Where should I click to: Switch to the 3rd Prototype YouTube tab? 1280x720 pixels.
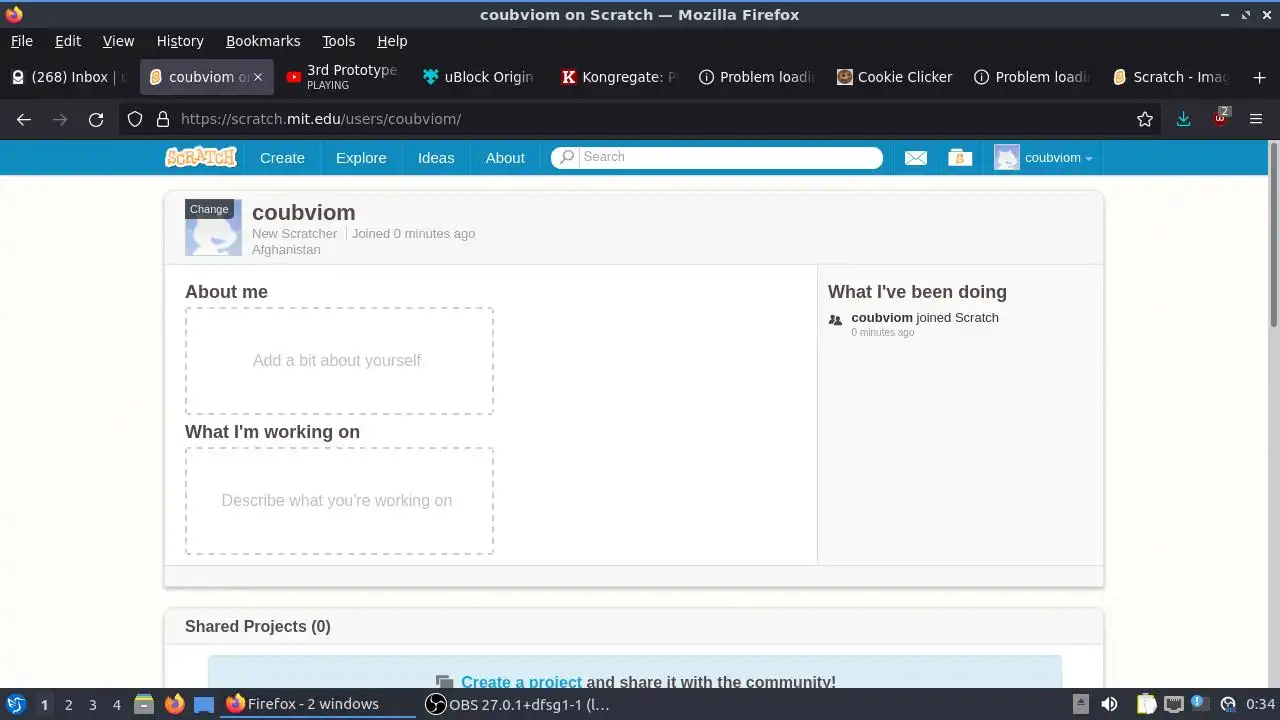click(x=342, y=77)
